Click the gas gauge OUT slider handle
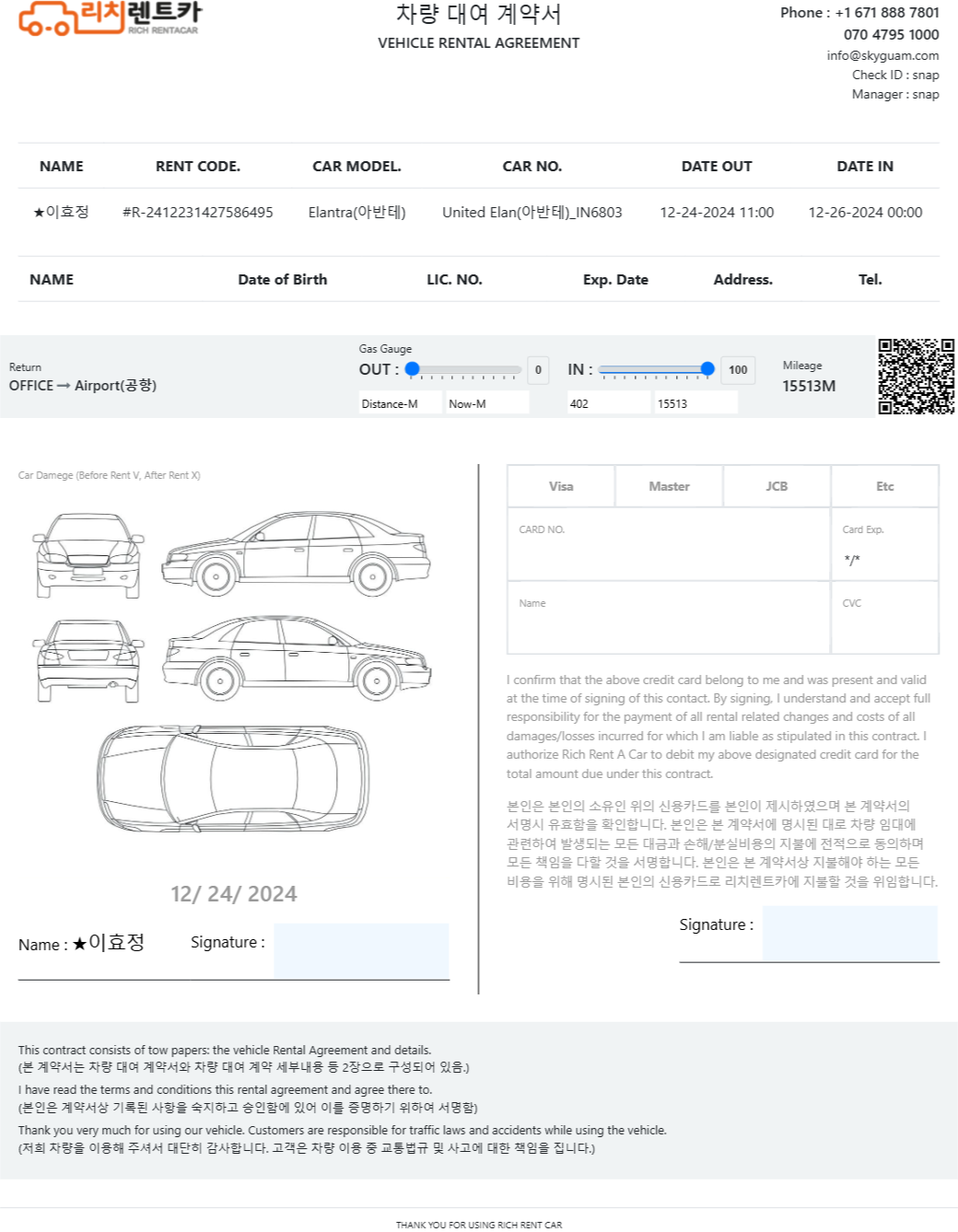The height and width of the screenshot is (1232, 958). coord(413,369)
